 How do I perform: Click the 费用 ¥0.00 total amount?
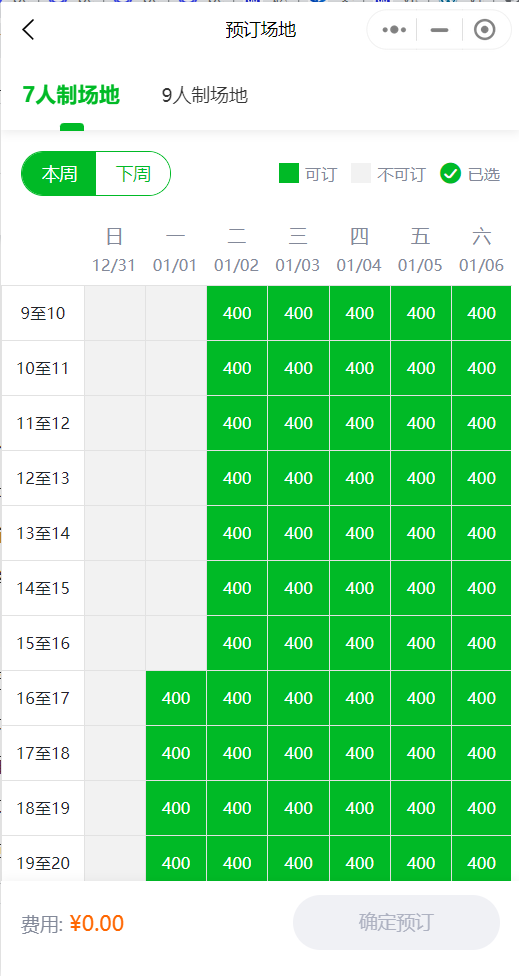click(72, 923)
